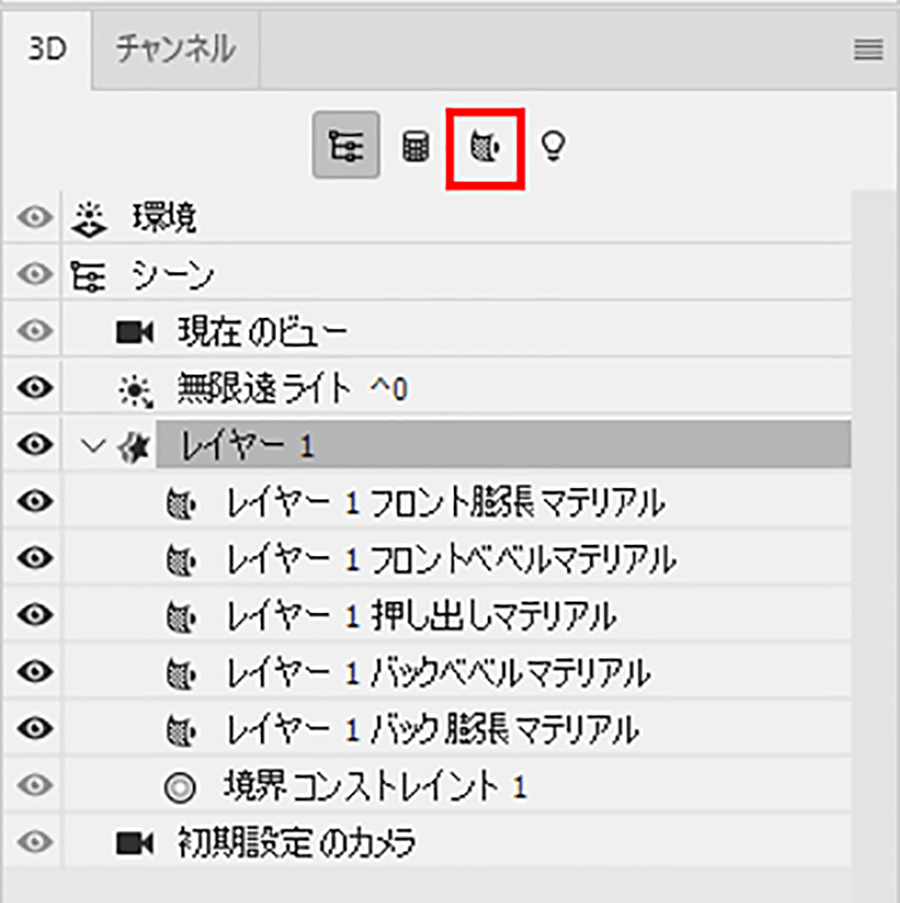Select the 環境 entry
This screenshot has height=903, width=900.
pos(165,218)
